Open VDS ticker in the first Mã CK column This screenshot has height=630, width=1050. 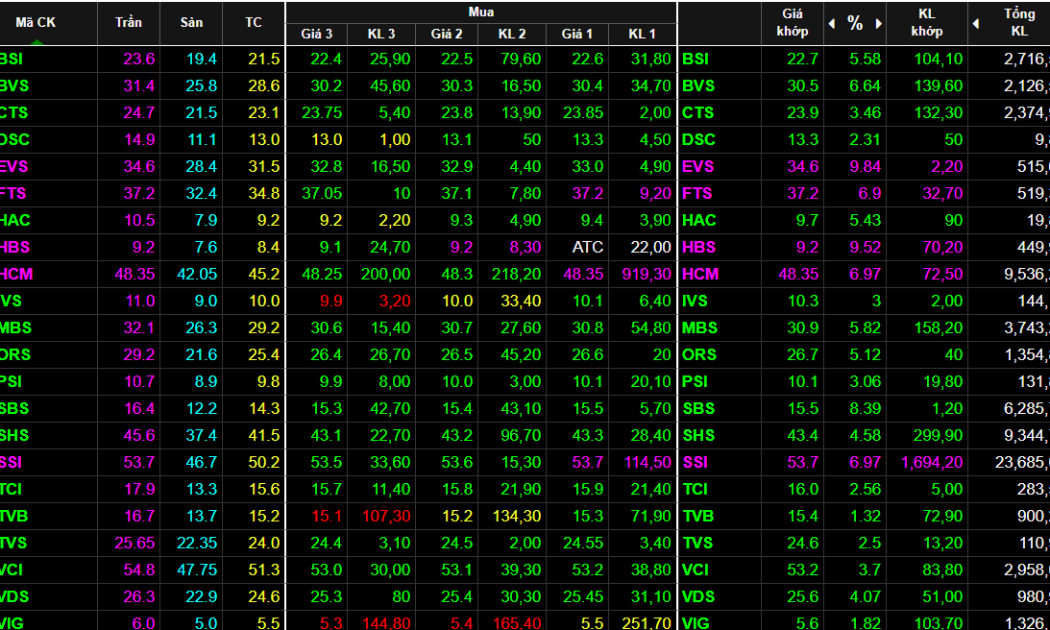[14, 597]
